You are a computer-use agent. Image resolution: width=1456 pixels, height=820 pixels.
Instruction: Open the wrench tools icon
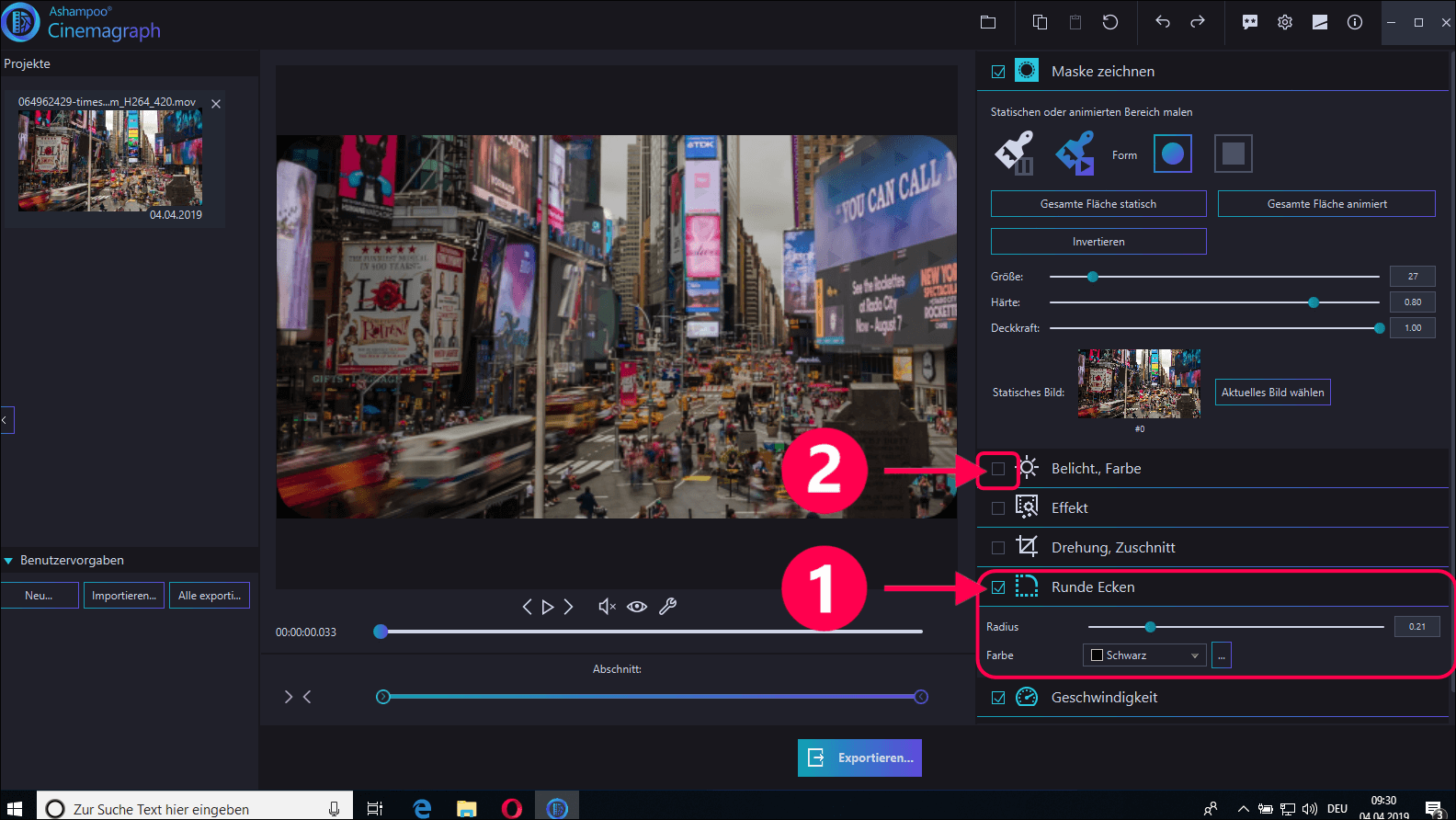(x=668, y=607)
